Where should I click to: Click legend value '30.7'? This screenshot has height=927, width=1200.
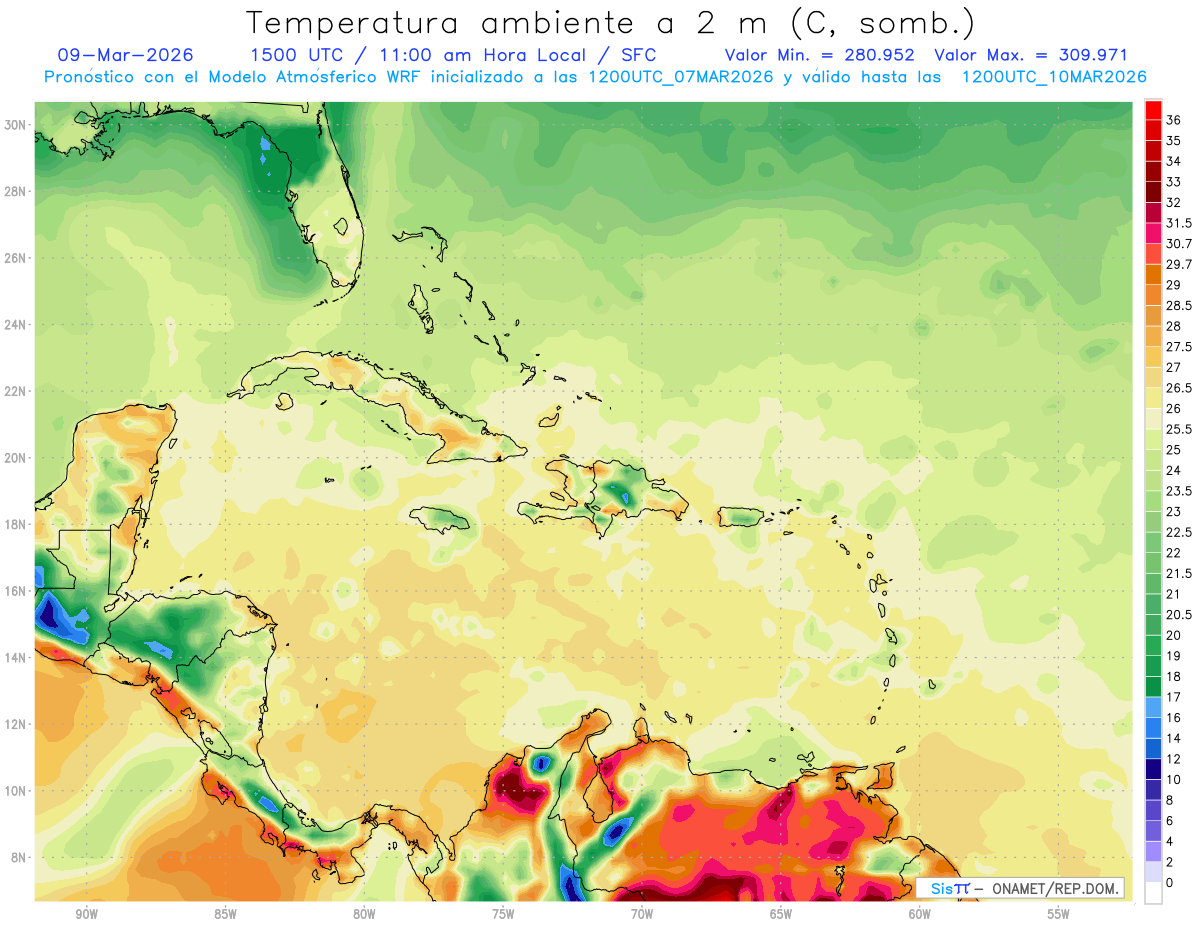click(x=1179, y=244)
